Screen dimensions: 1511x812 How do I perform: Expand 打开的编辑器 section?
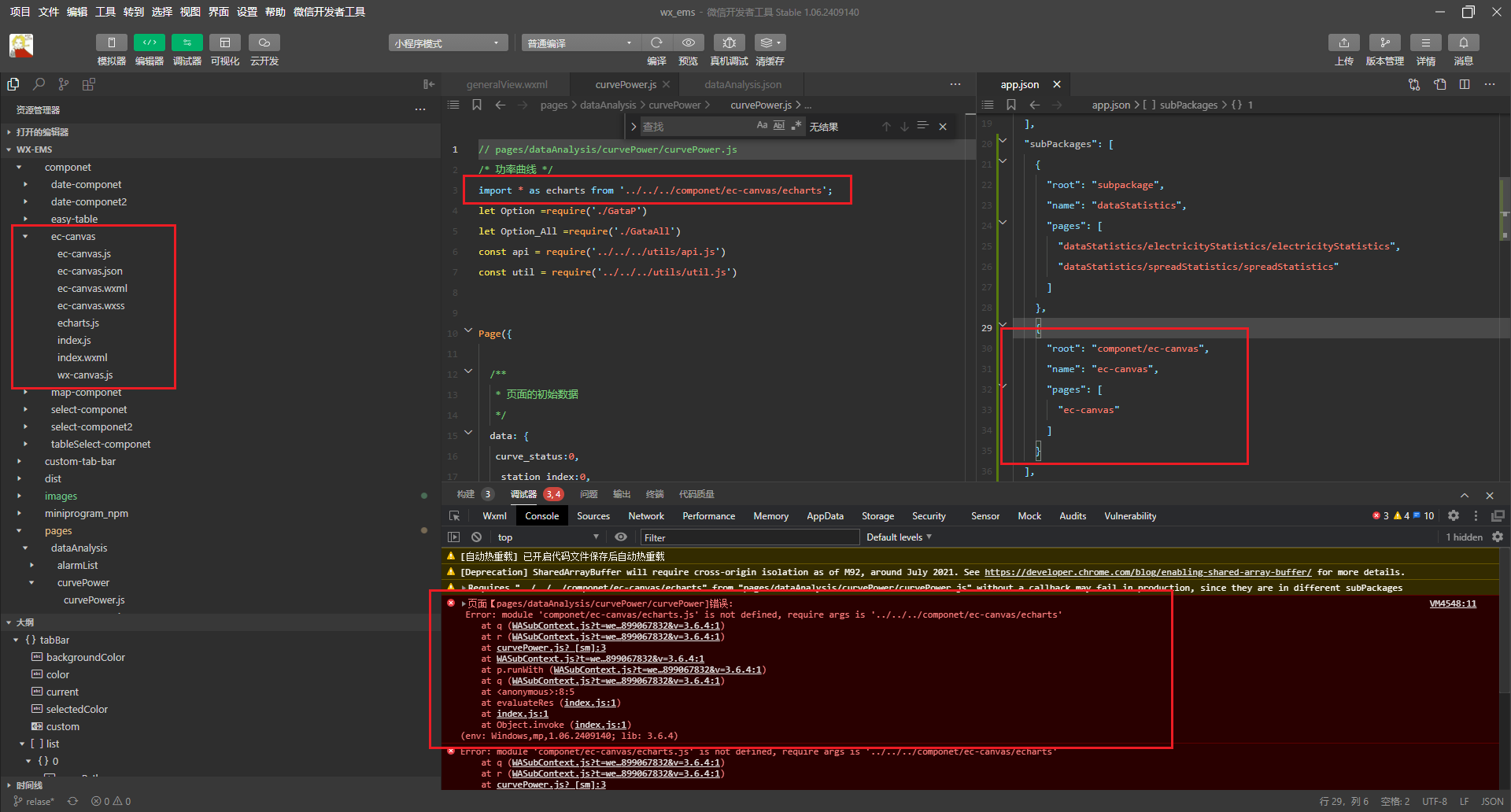(x=42, y=132)
